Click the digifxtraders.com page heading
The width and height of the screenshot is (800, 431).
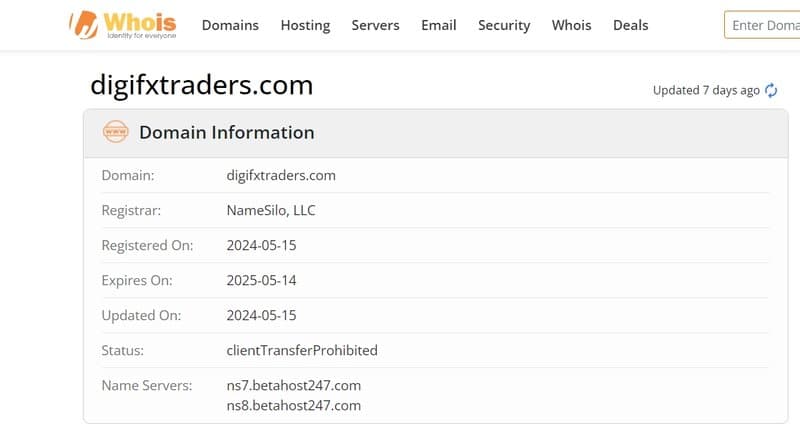(202, 85)
